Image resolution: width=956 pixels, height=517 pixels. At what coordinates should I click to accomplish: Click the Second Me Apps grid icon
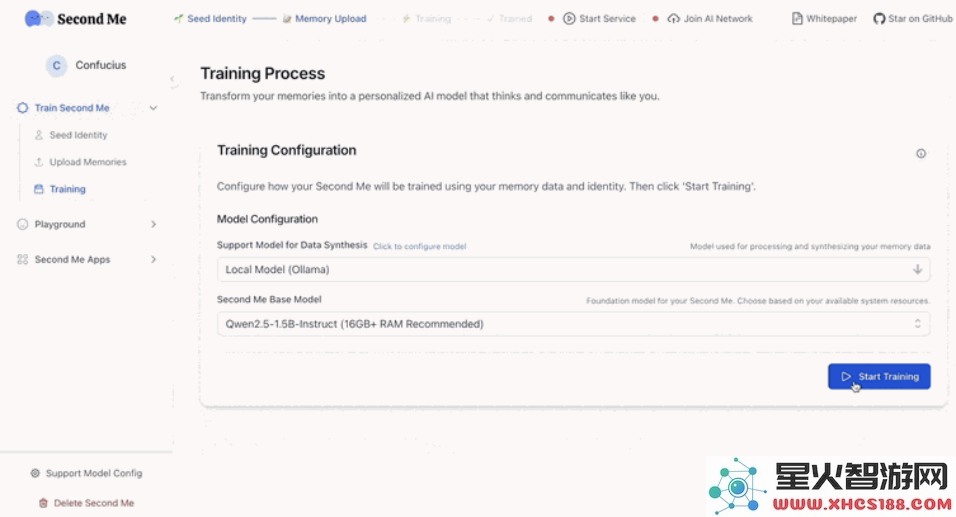[23, 259]
